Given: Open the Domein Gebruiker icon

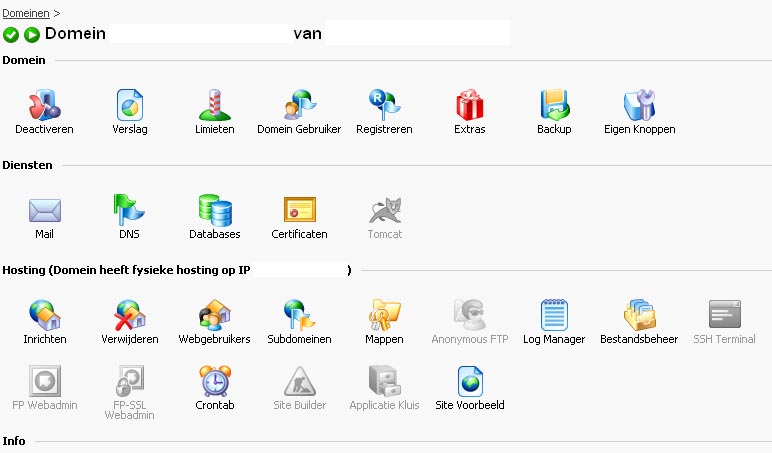Looking at the screenshot, I should [299, 105].
